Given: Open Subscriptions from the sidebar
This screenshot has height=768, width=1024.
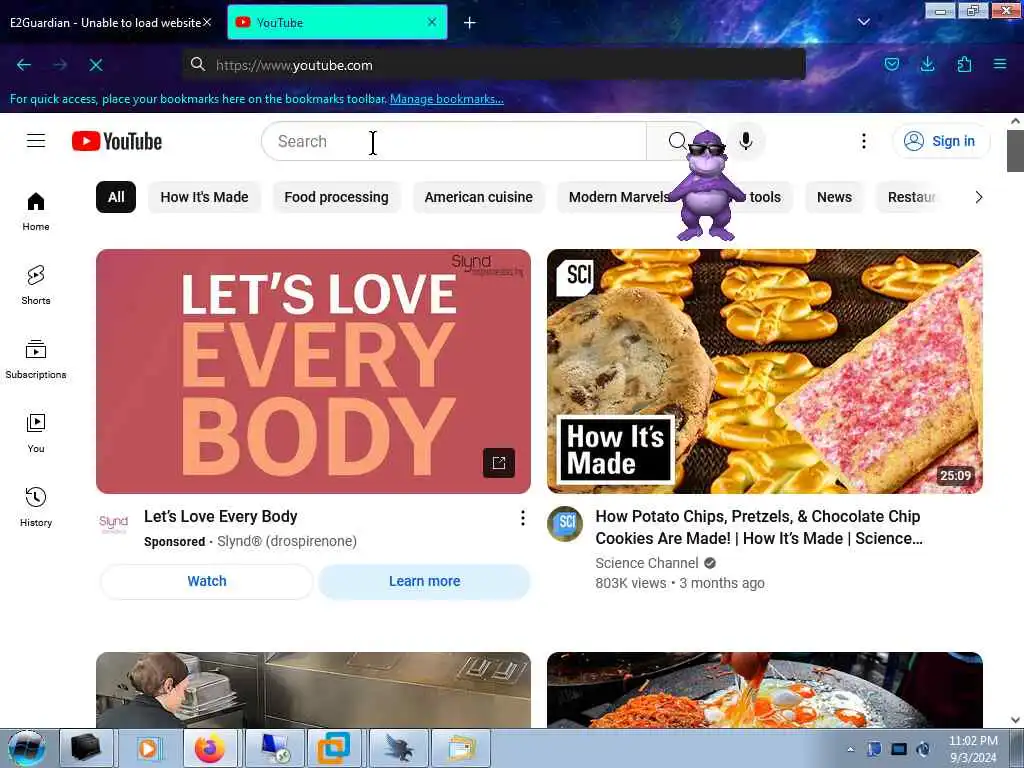Looking at the screenshot, I should pos(36,359).
